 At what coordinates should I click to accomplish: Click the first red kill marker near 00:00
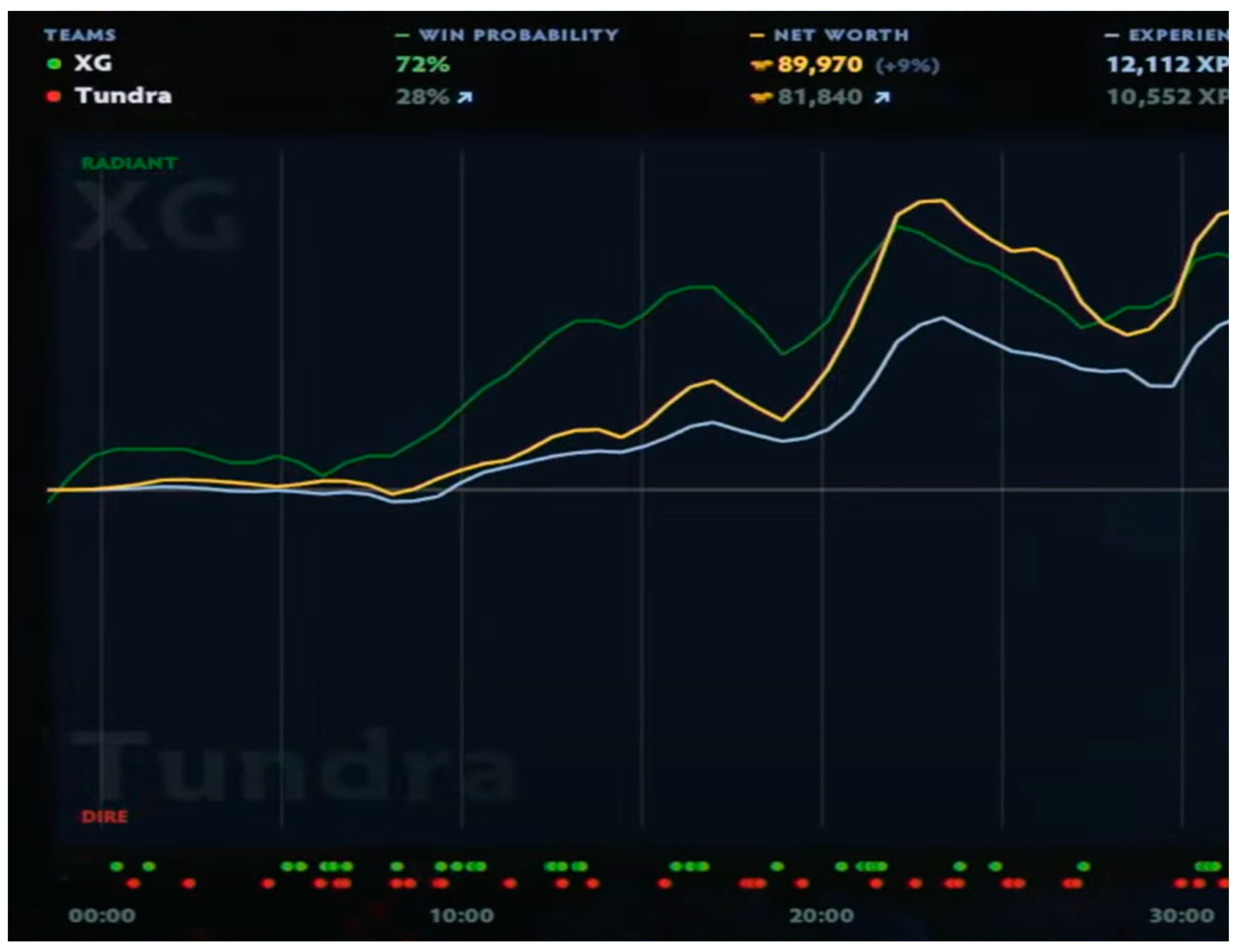[133, 883]
